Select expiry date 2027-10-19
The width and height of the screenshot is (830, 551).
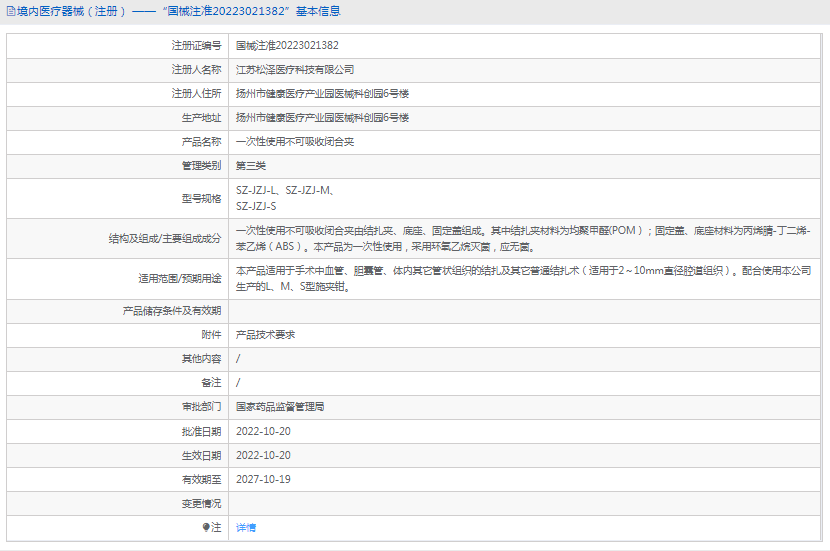point(263,479)
